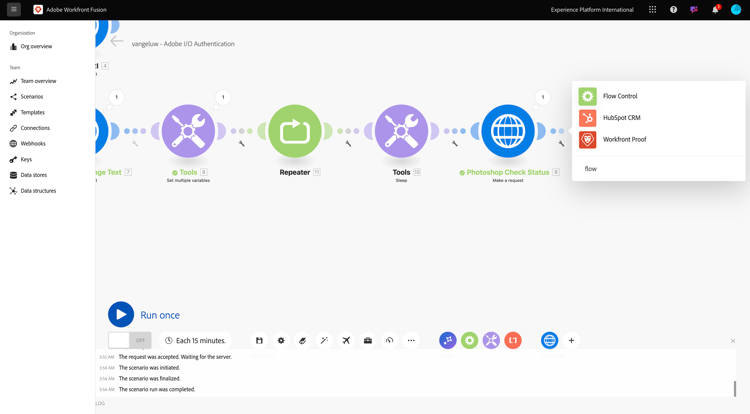Select the Tools Sleep module
Screen dimensions: 750x414
point(401,131)
